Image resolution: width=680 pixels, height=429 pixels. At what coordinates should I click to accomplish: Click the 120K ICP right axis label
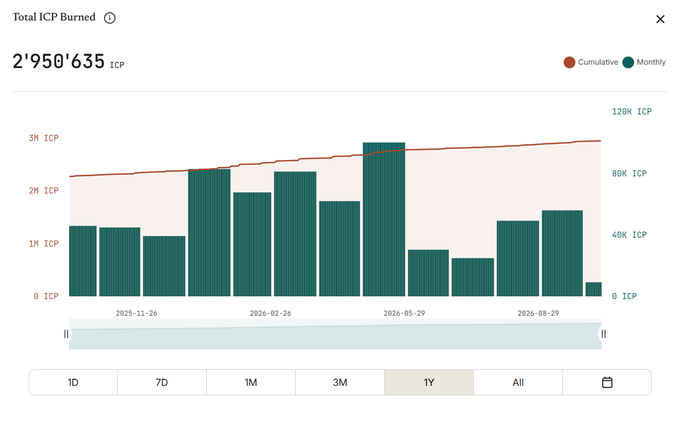(x=631, y=111)
